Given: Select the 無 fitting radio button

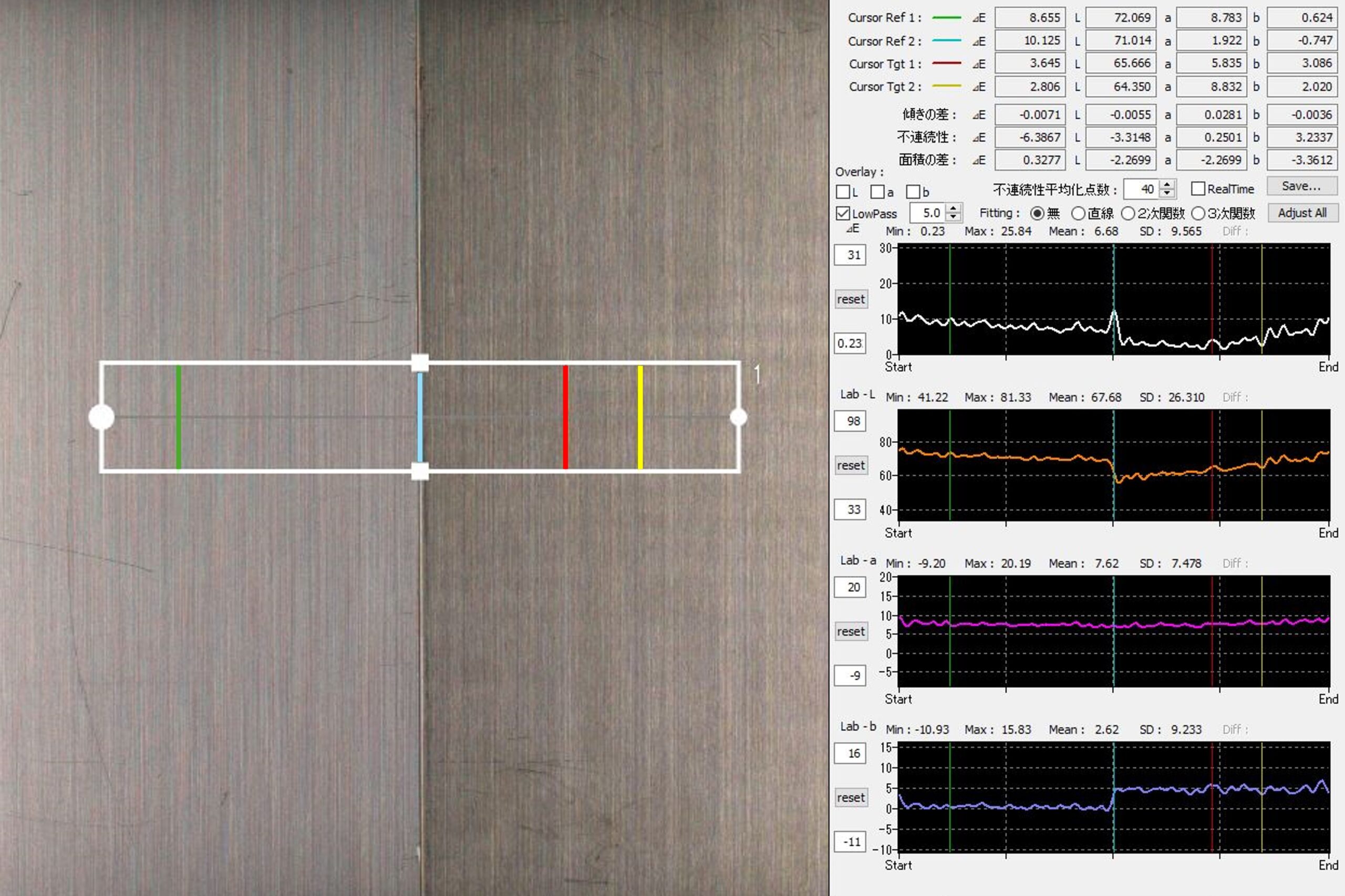Looking at the screenshot, I should (1037, 213).
